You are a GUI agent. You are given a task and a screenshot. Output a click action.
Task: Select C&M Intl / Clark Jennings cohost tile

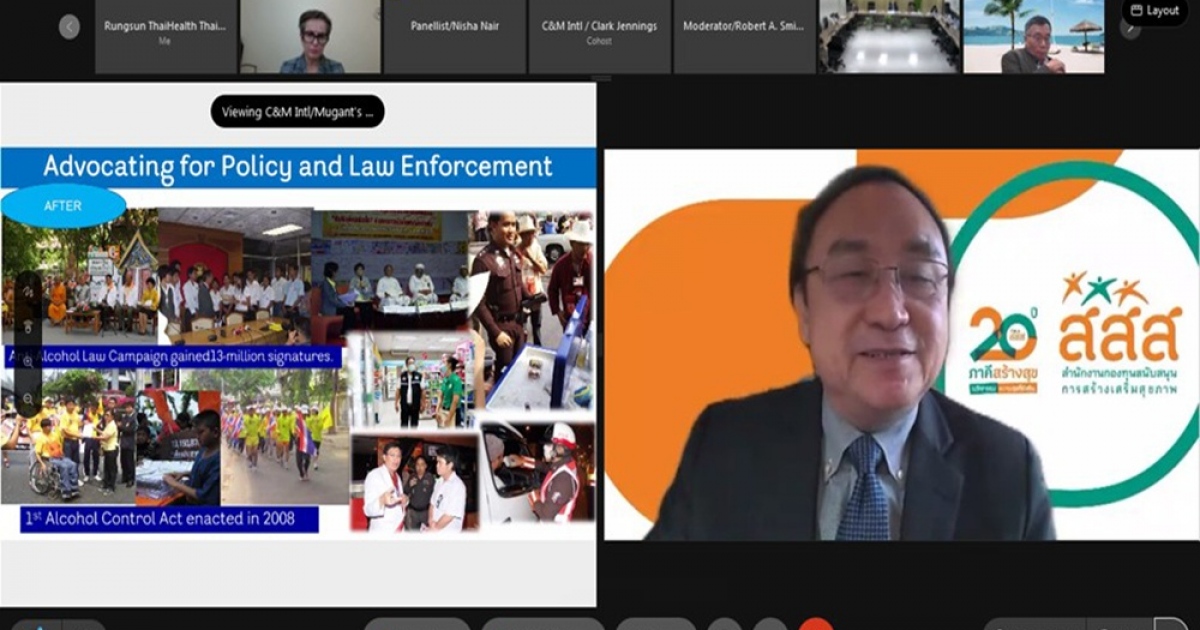[600, 36]
